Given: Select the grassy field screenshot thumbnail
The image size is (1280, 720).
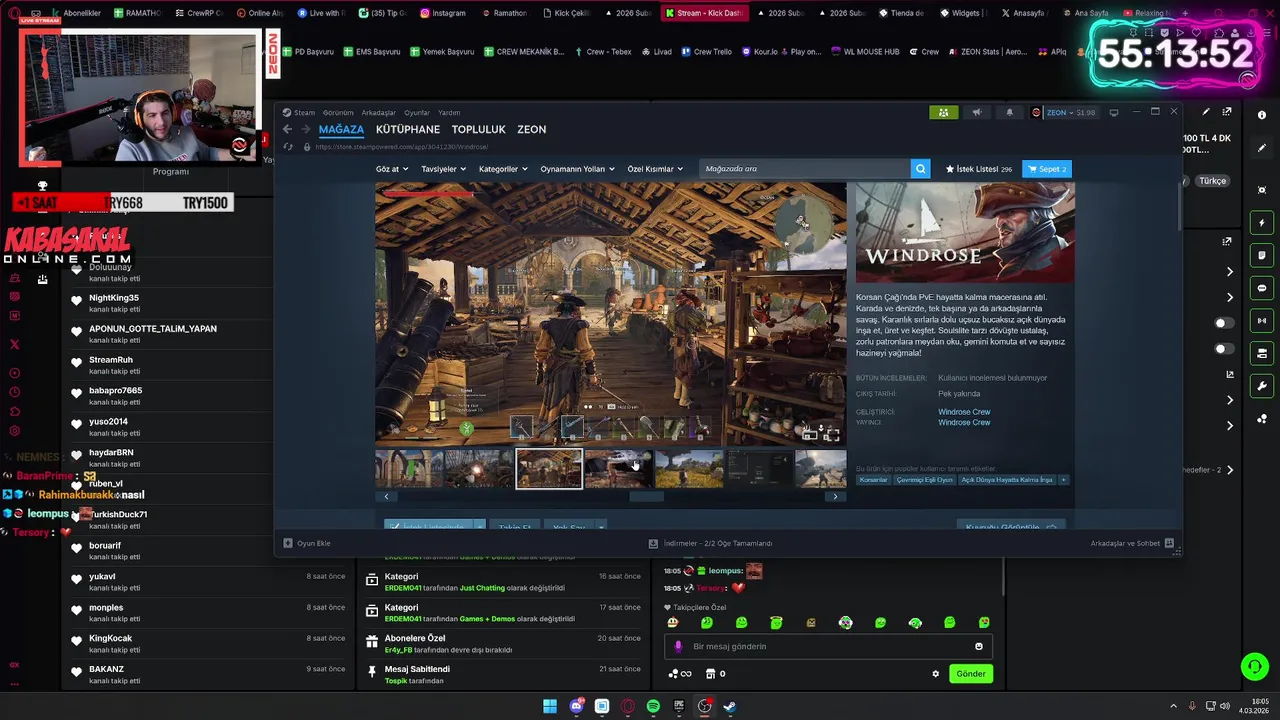Looking at the screenshot, I should (x=689, y=469).
